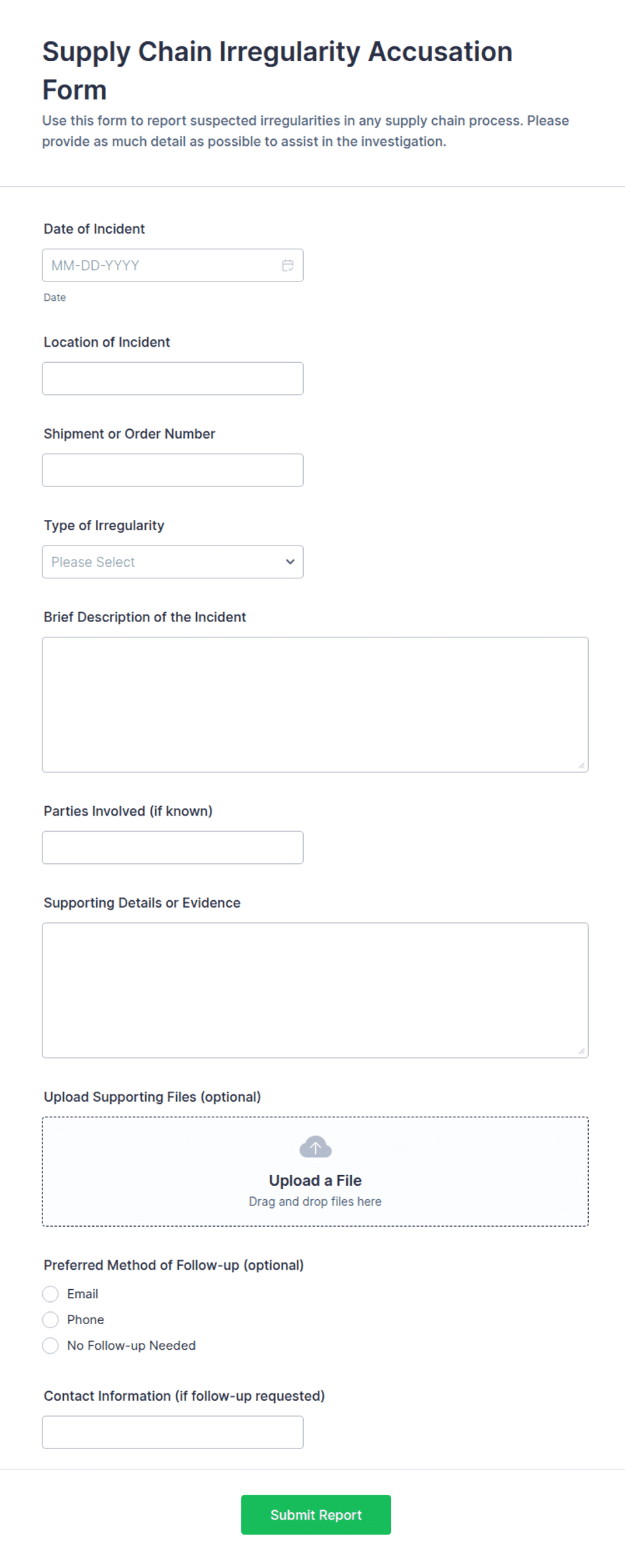Click the Date helper label below the picker
Viewport: 625px width, 1568px height.
point(54,296)
